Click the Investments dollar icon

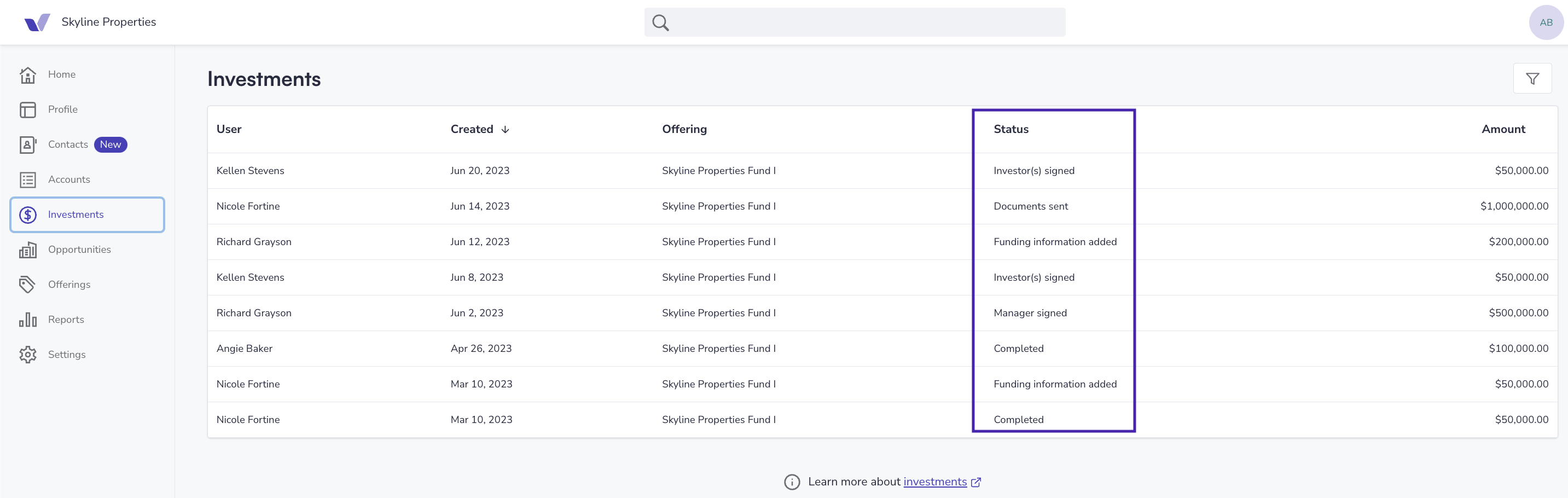pyautogui.click(x=28, y=215)
